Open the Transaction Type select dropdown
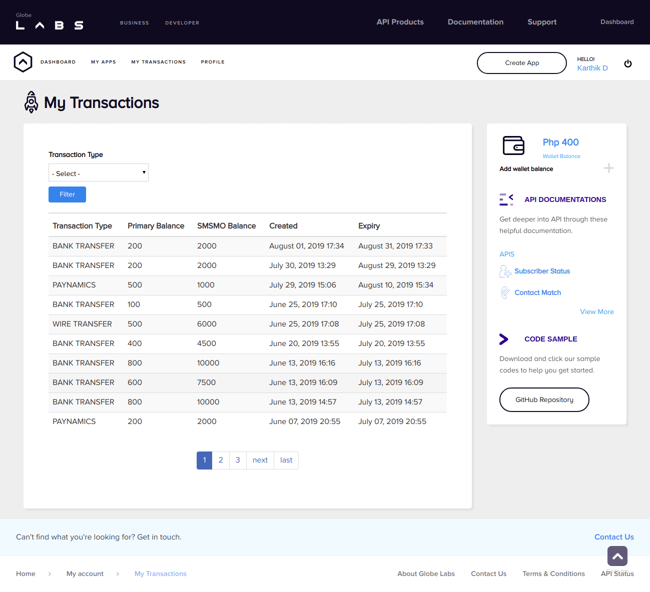The height and width of the screenshot is (592, 650). point(98,173)
